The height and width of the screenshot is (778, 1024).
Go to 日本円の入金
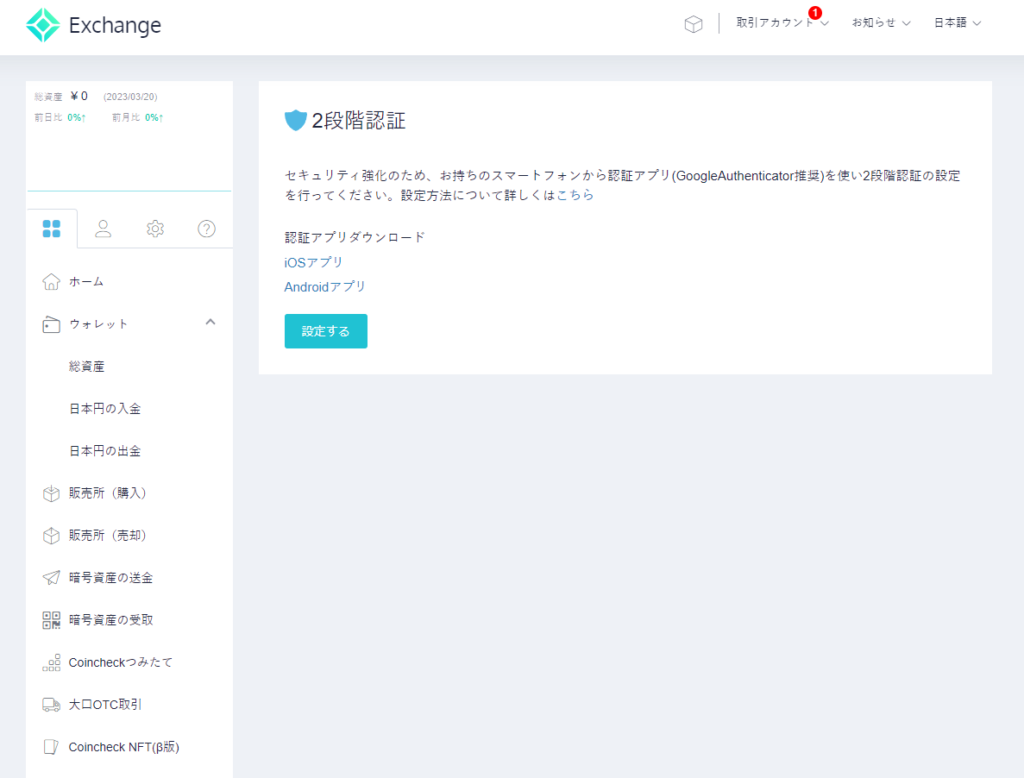105,409
